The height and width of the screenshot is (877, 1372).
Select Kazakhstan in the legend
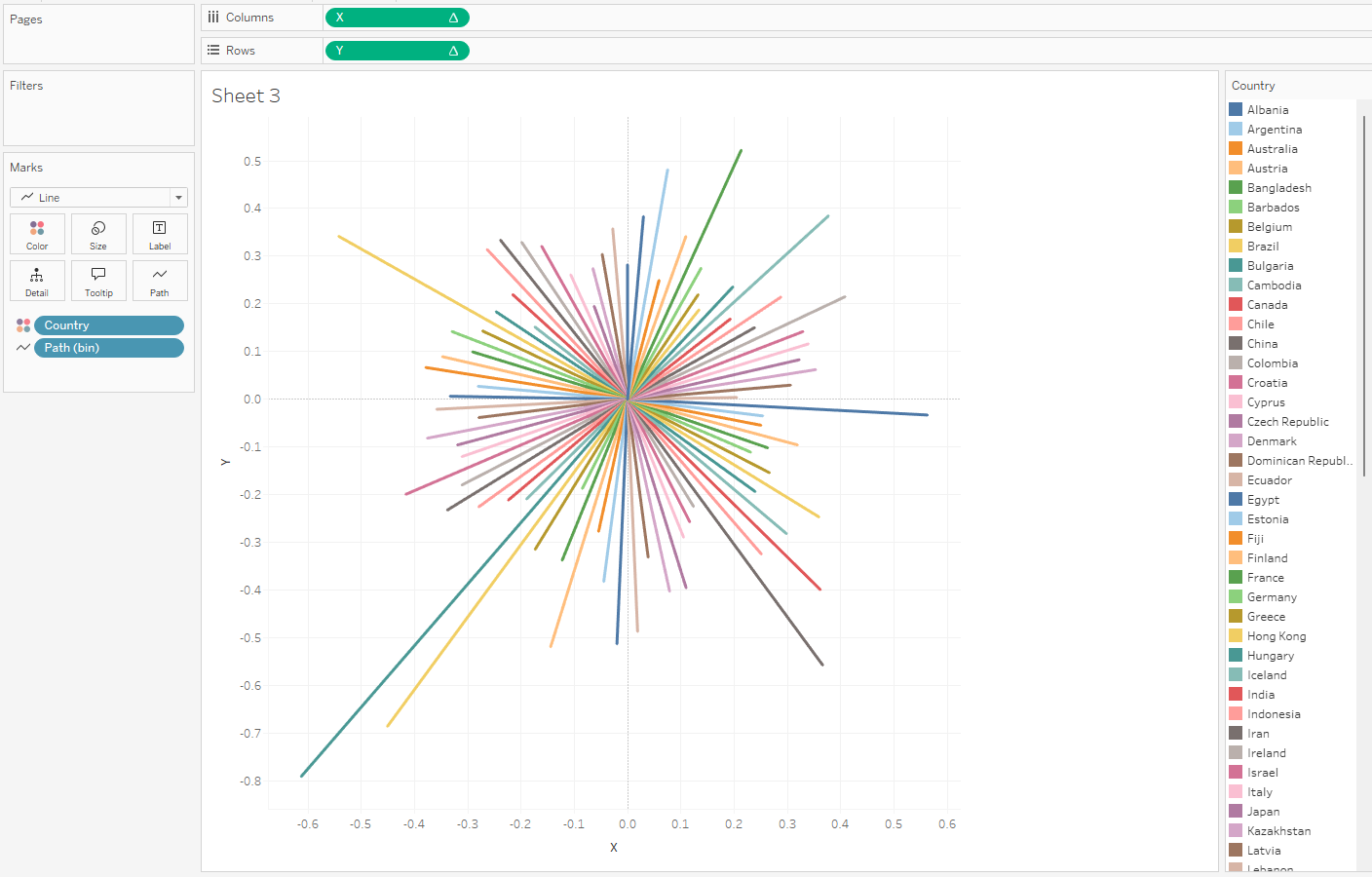(x=1278, y=831)
